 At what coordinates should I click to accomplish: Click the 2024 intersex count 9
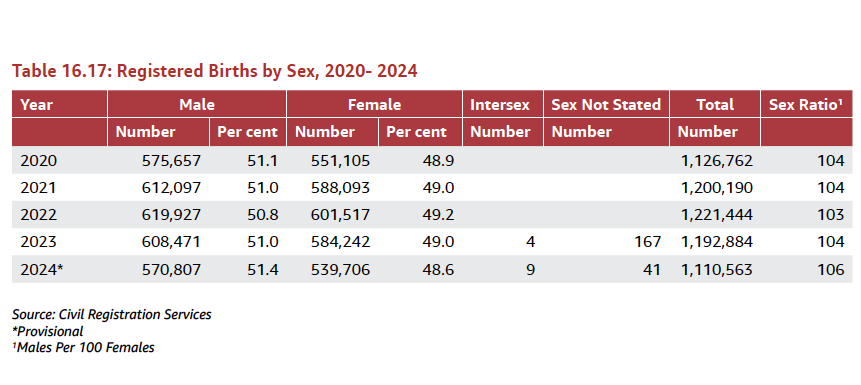tap(530, 269)
